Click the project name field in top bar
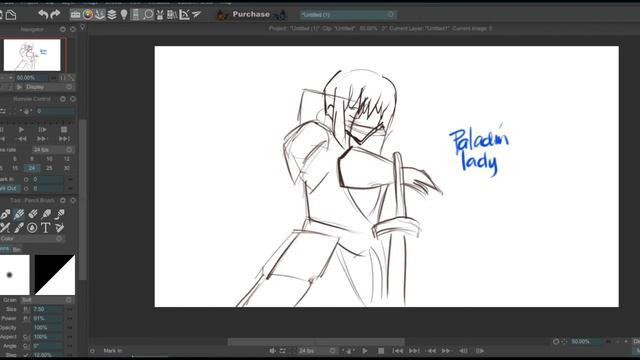Viewport: 640px width, 360px height. pyautogui.click(x=347, y=15)
